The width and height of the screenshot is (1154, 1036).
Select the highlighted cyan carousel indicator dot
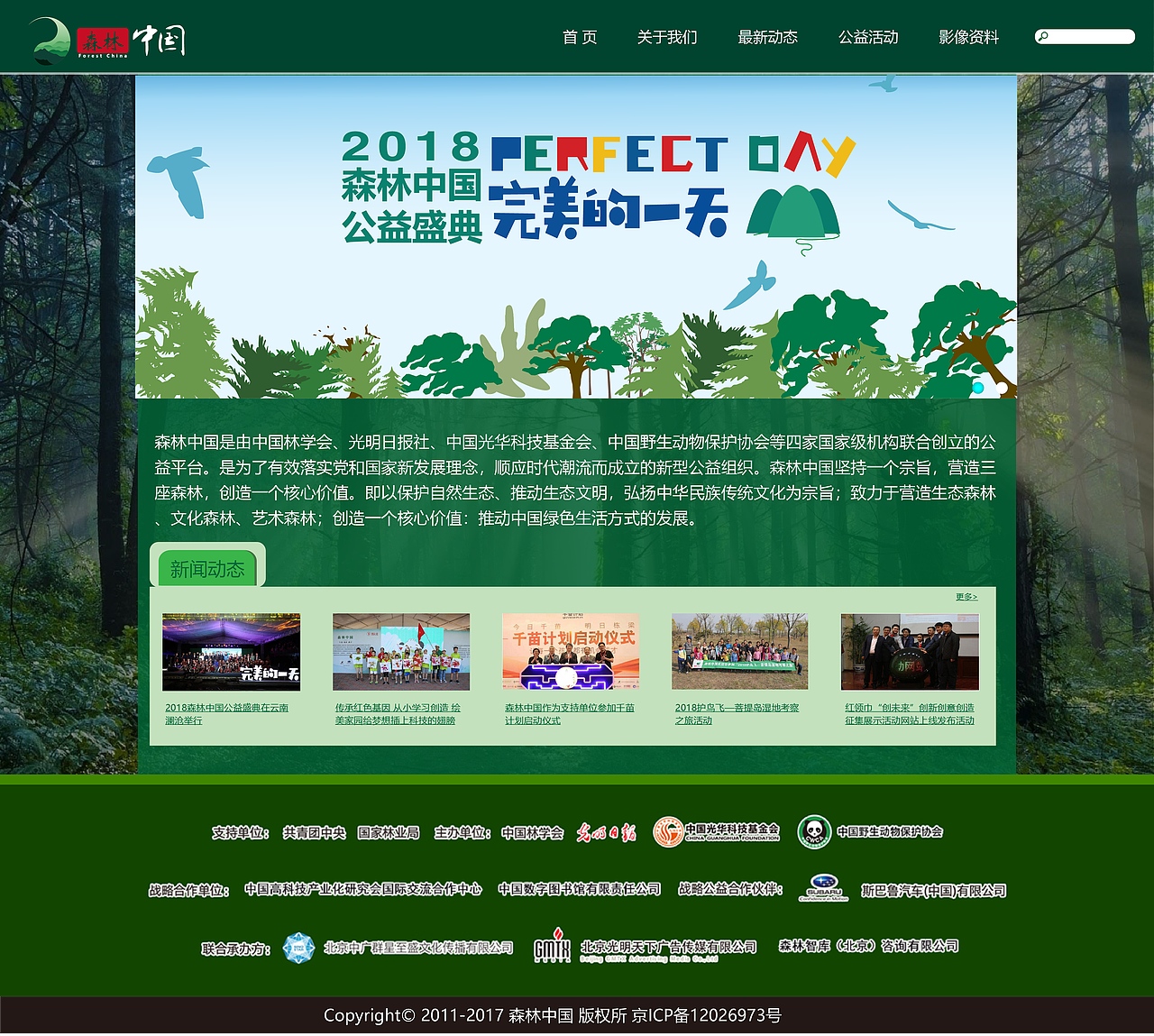click(x=978, y=388)
